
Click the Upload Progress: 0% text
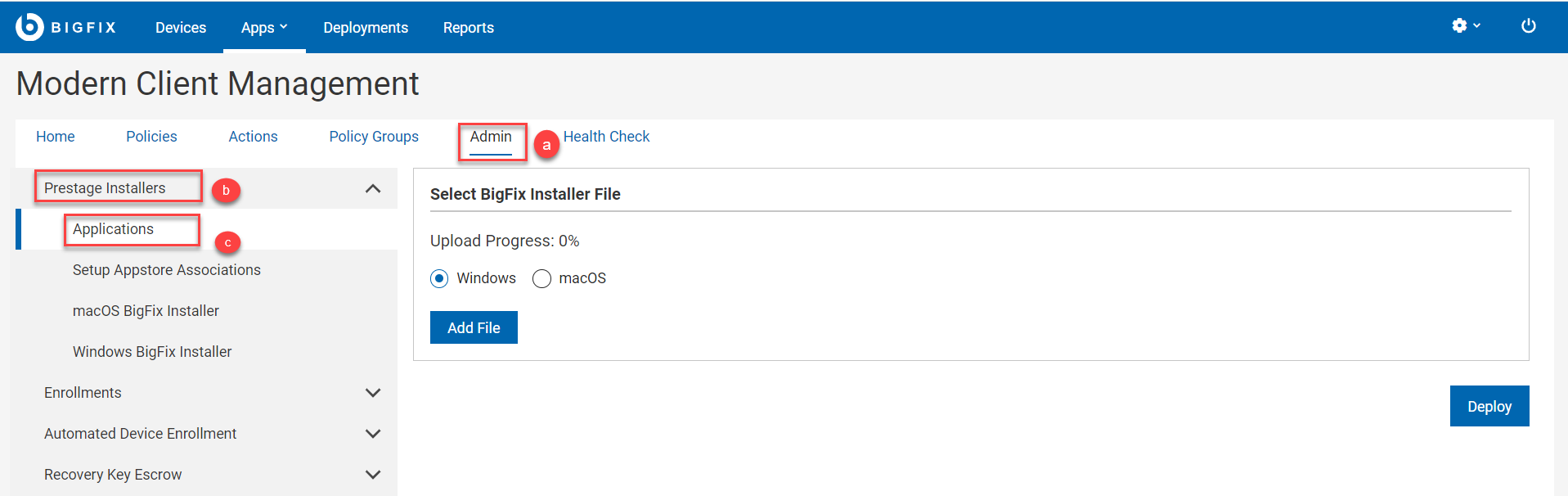click(x=505, y=241)
